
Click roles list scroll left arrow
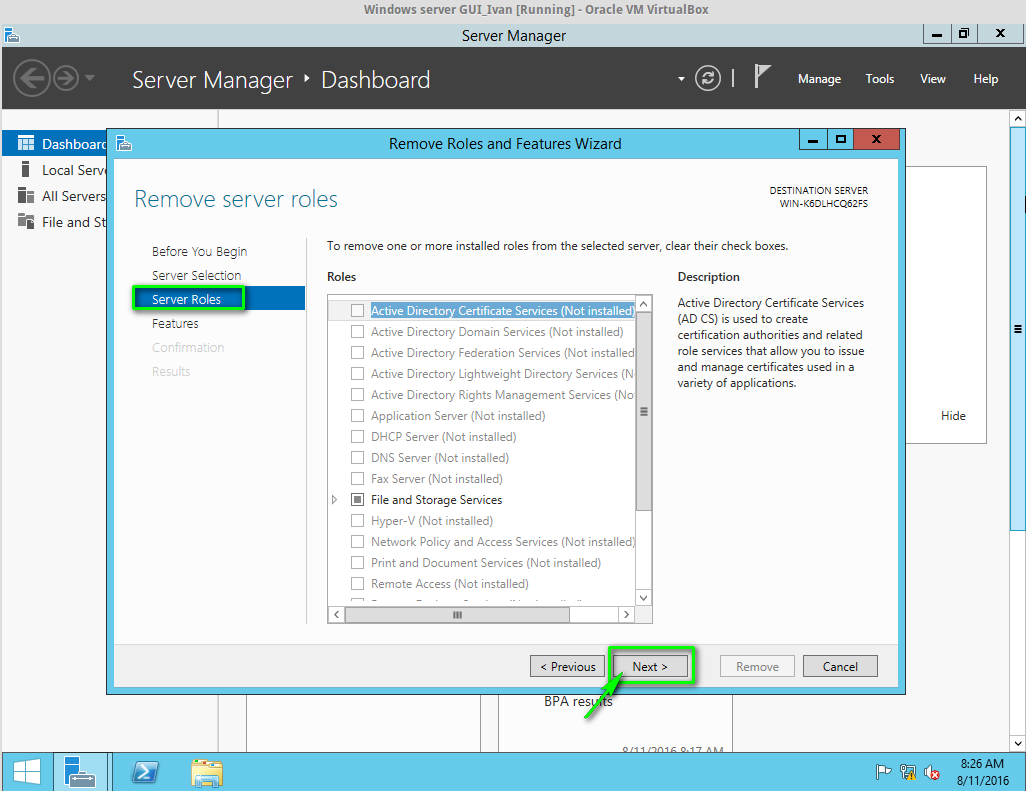click(336, 614)
